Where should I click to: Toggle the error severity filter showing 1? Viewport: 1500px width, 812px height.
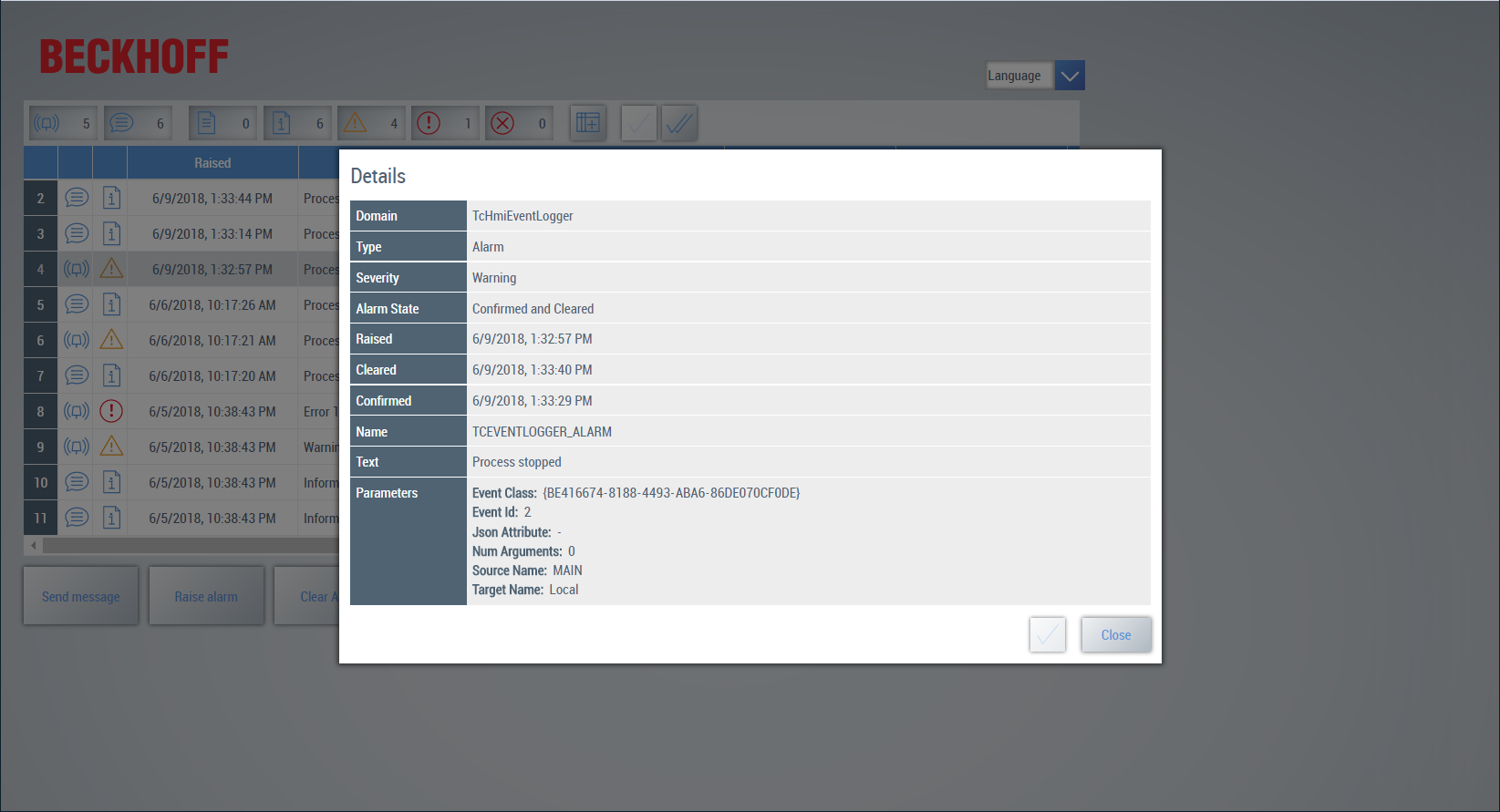click(445, 123)
